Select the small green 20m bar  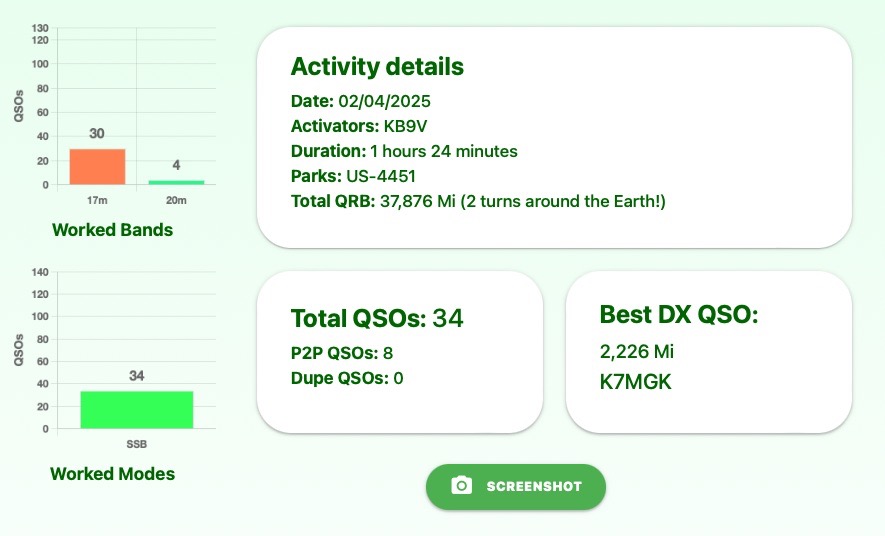[176, 182]
